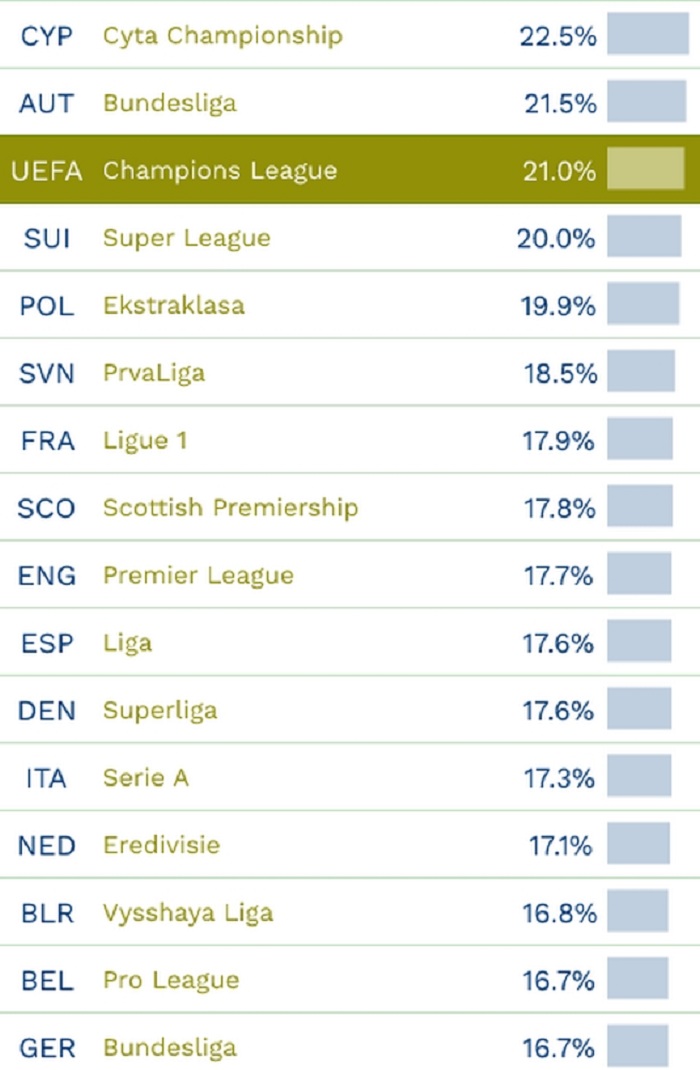The height and width of the screenshot is (1070, 700).
Task: Click the Premier League link
Action: point(198,576)
